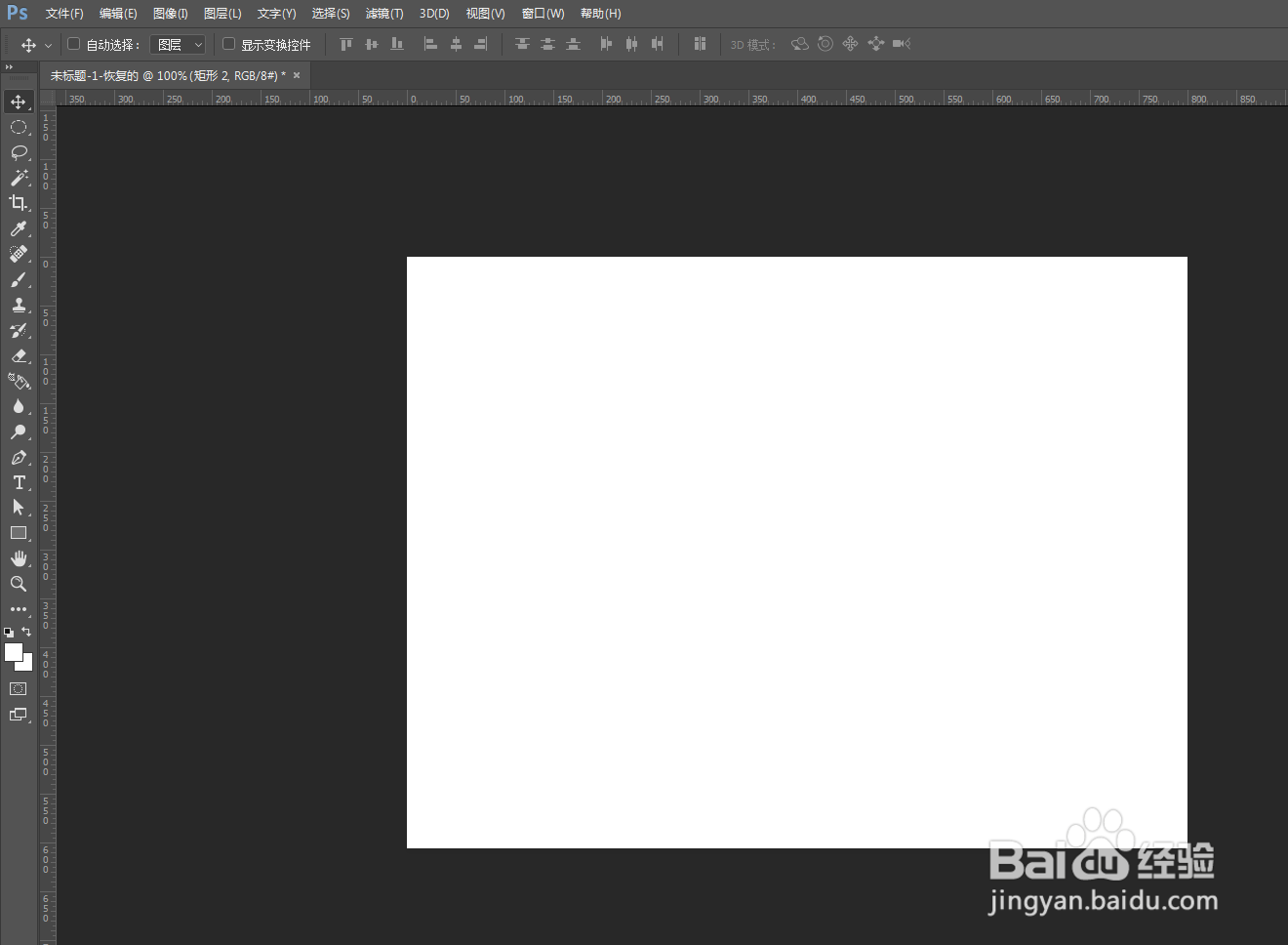Click Distribute top edges button
1288x945 pixels.
(522, 44)
